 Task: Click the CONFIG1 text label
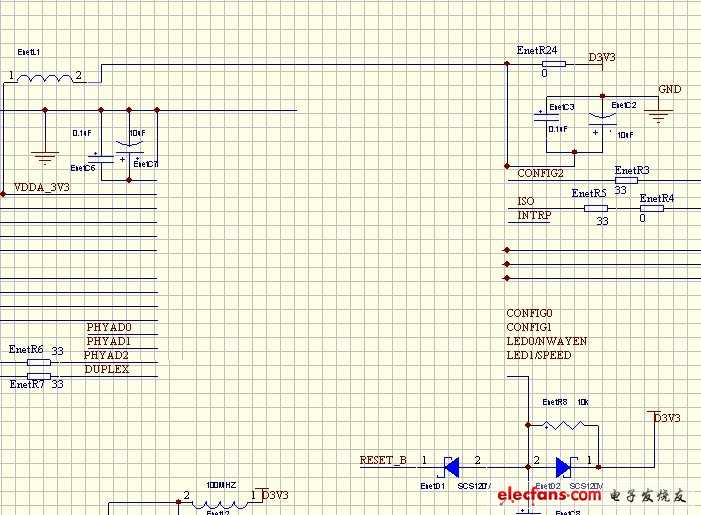click(x=529, y=327)
